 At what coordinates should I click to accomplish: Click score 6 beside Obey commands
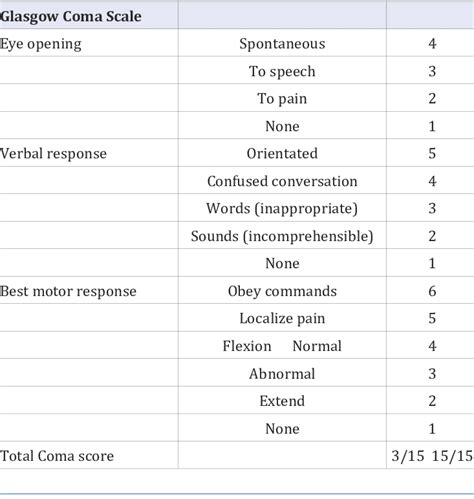tap(432, 291)
